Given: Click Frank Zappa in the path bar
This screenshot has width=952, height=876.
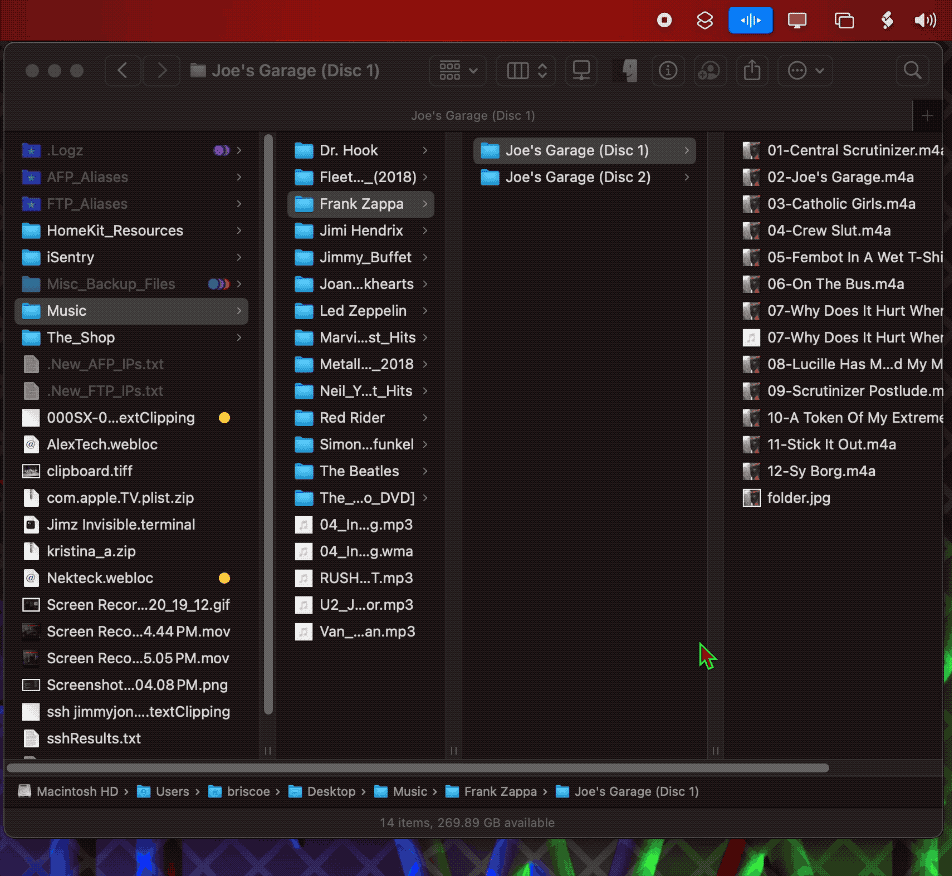Looking at the screenshot, I should click(x=491, y=792).
